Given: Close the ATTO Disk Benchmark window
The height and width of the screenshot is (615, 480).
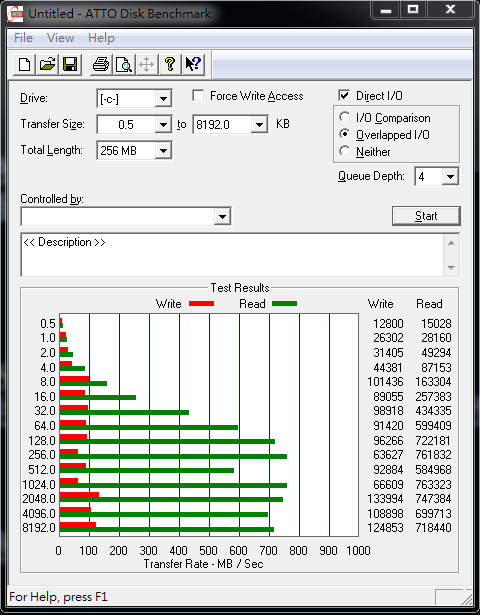Looking at the screenshot, I should pyautogui.click(x=450, y=9).
